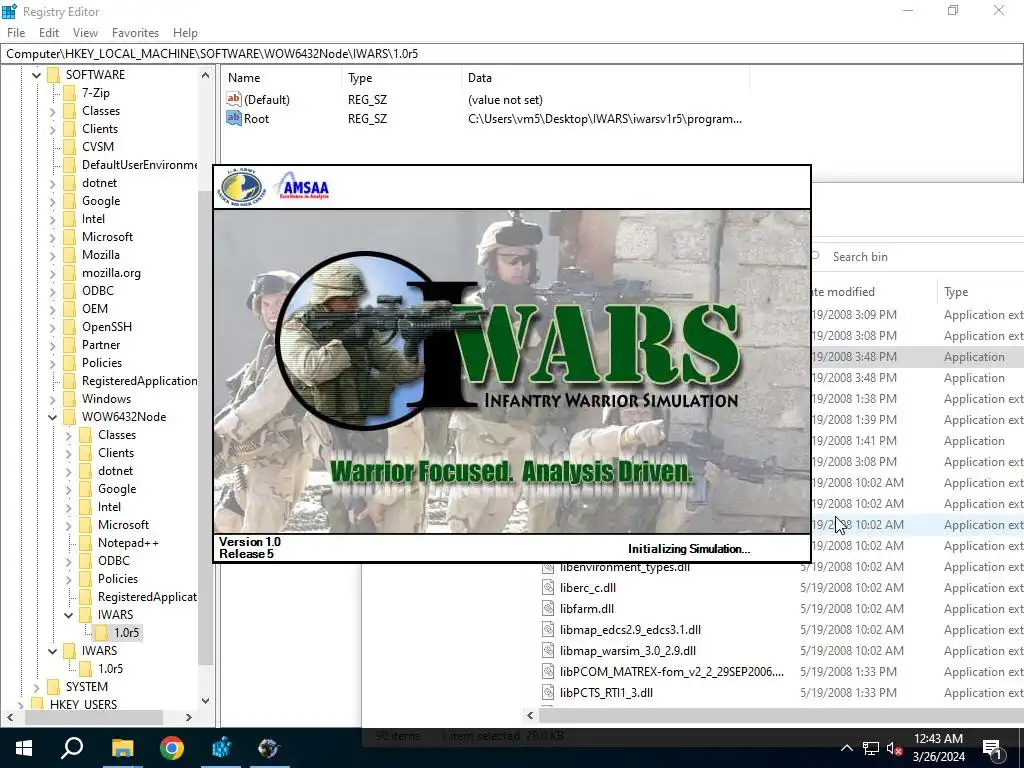Click the Root value data path
Viewport: 1024px width, 768px height.
[x=605, y=119]
